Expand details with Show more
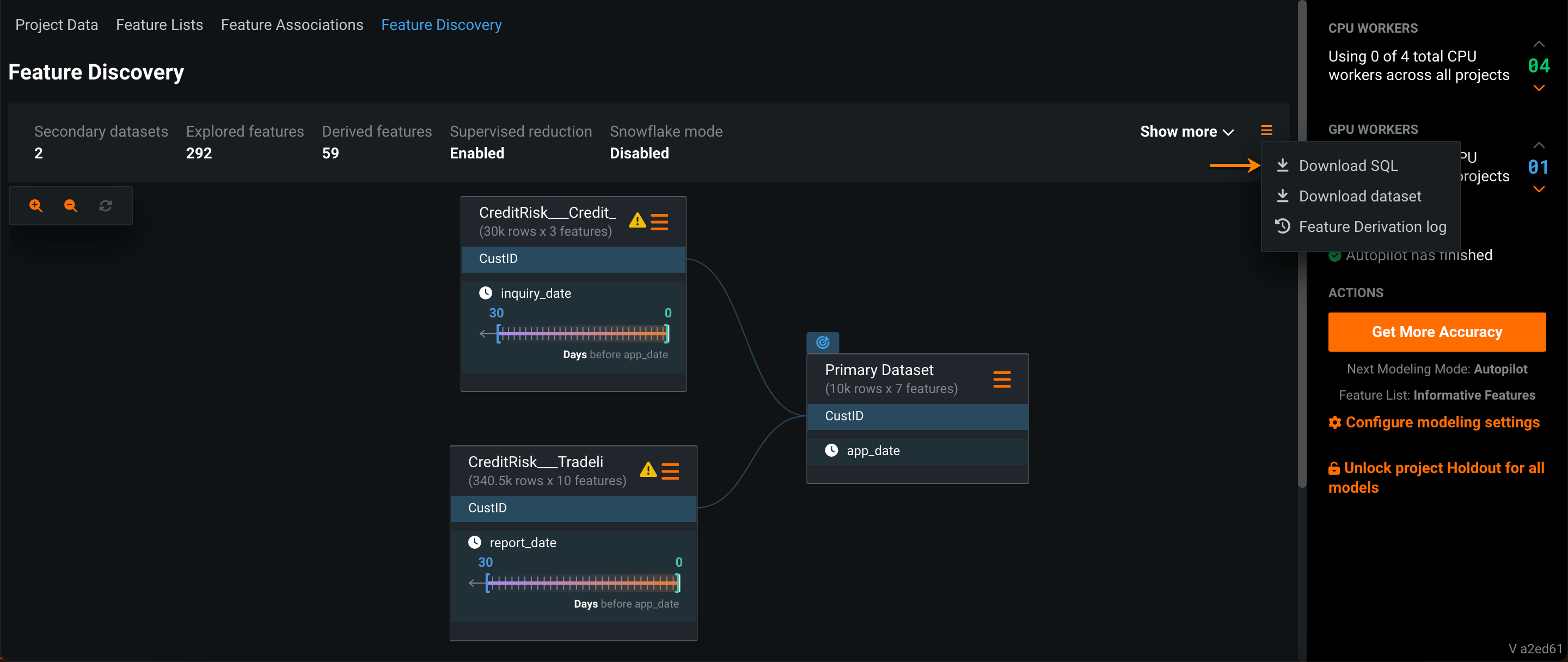 pos(1186,131)
